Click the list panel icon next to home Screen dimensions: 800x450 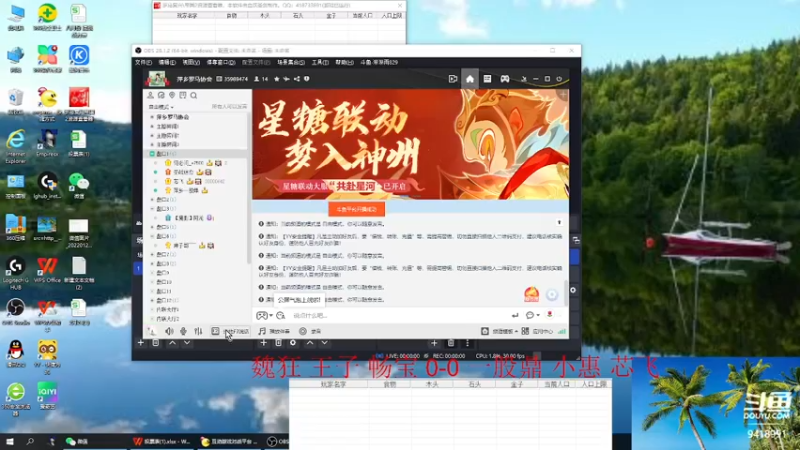click(x=487, y=79)
